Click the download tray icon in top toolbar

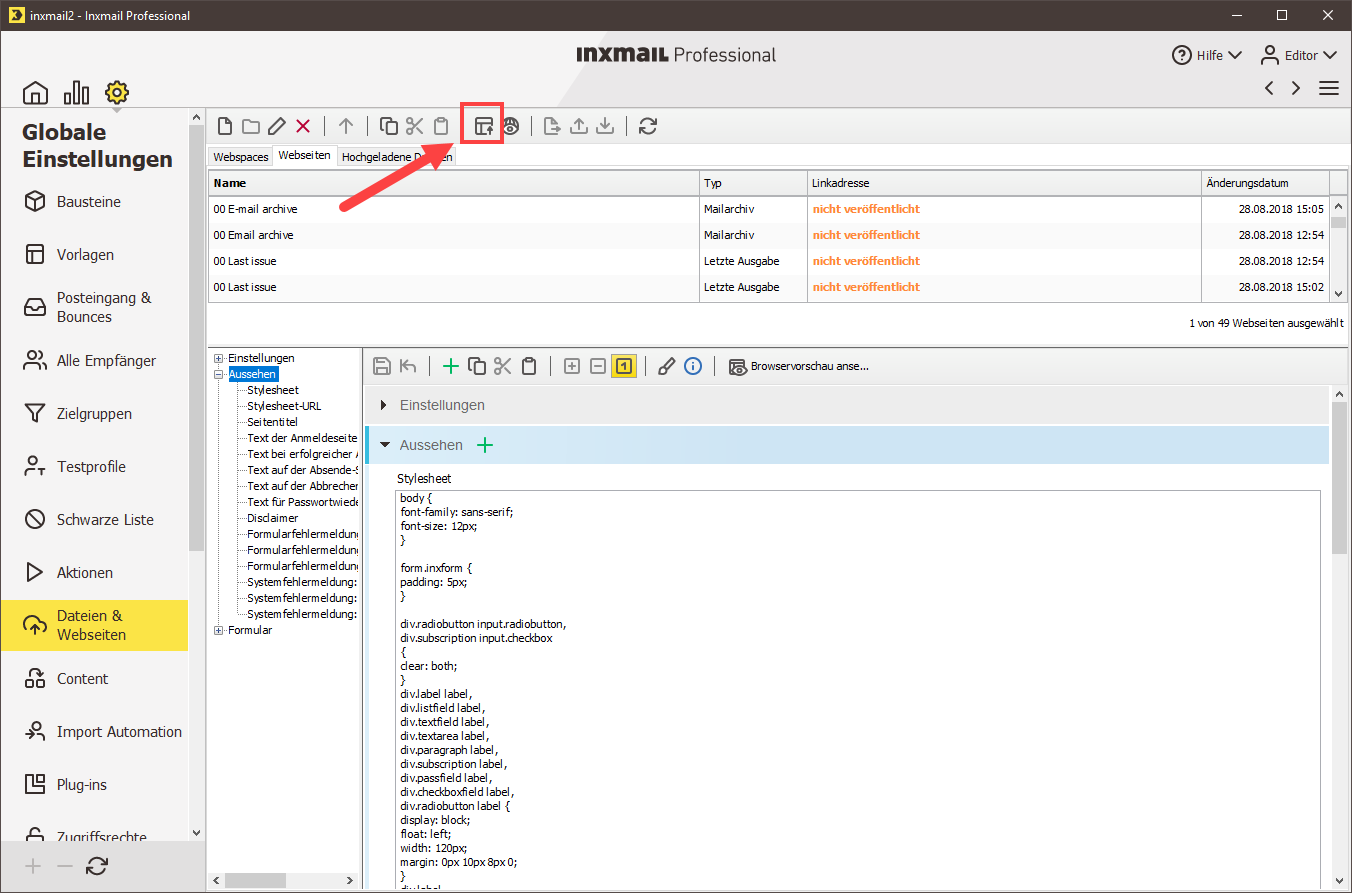[x=605, y=126]
